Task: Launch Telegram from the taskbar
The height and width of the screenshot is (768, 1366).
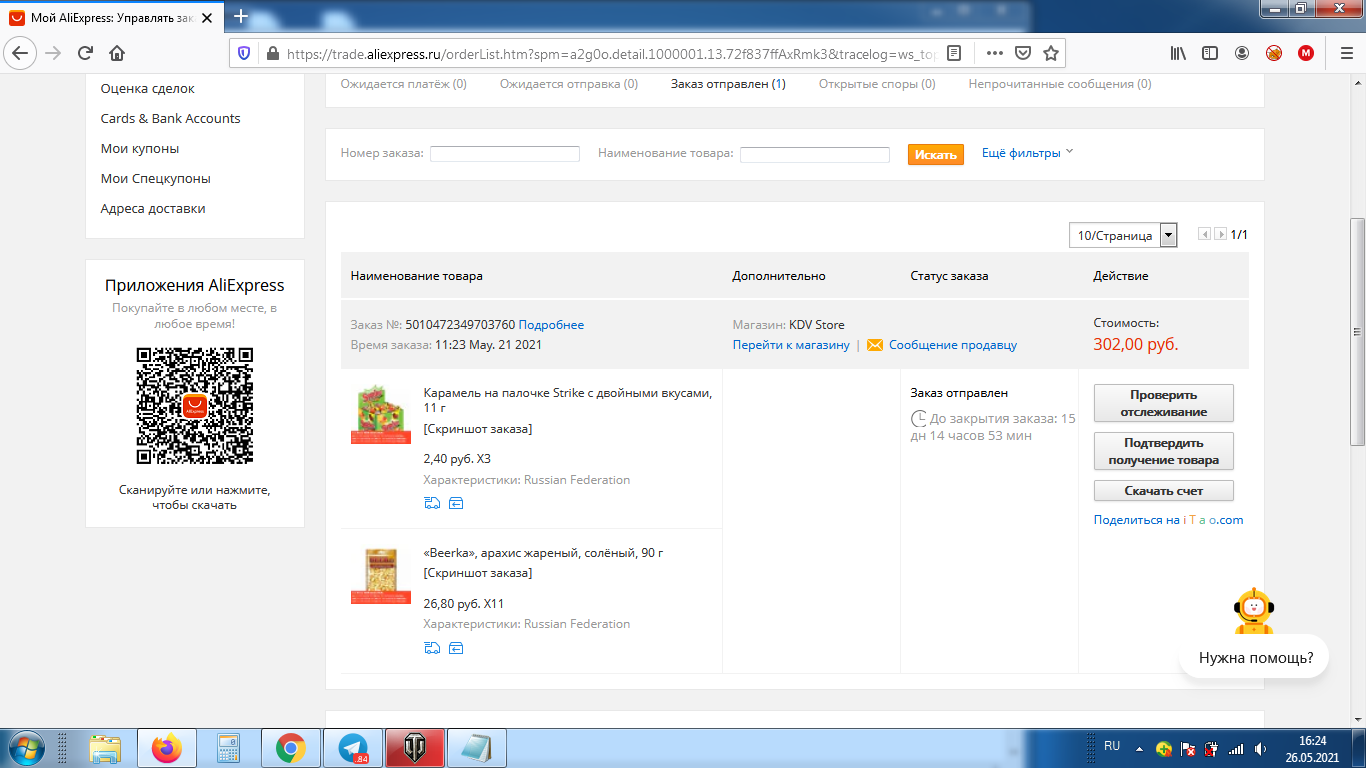Action: [x=352, y=748]
